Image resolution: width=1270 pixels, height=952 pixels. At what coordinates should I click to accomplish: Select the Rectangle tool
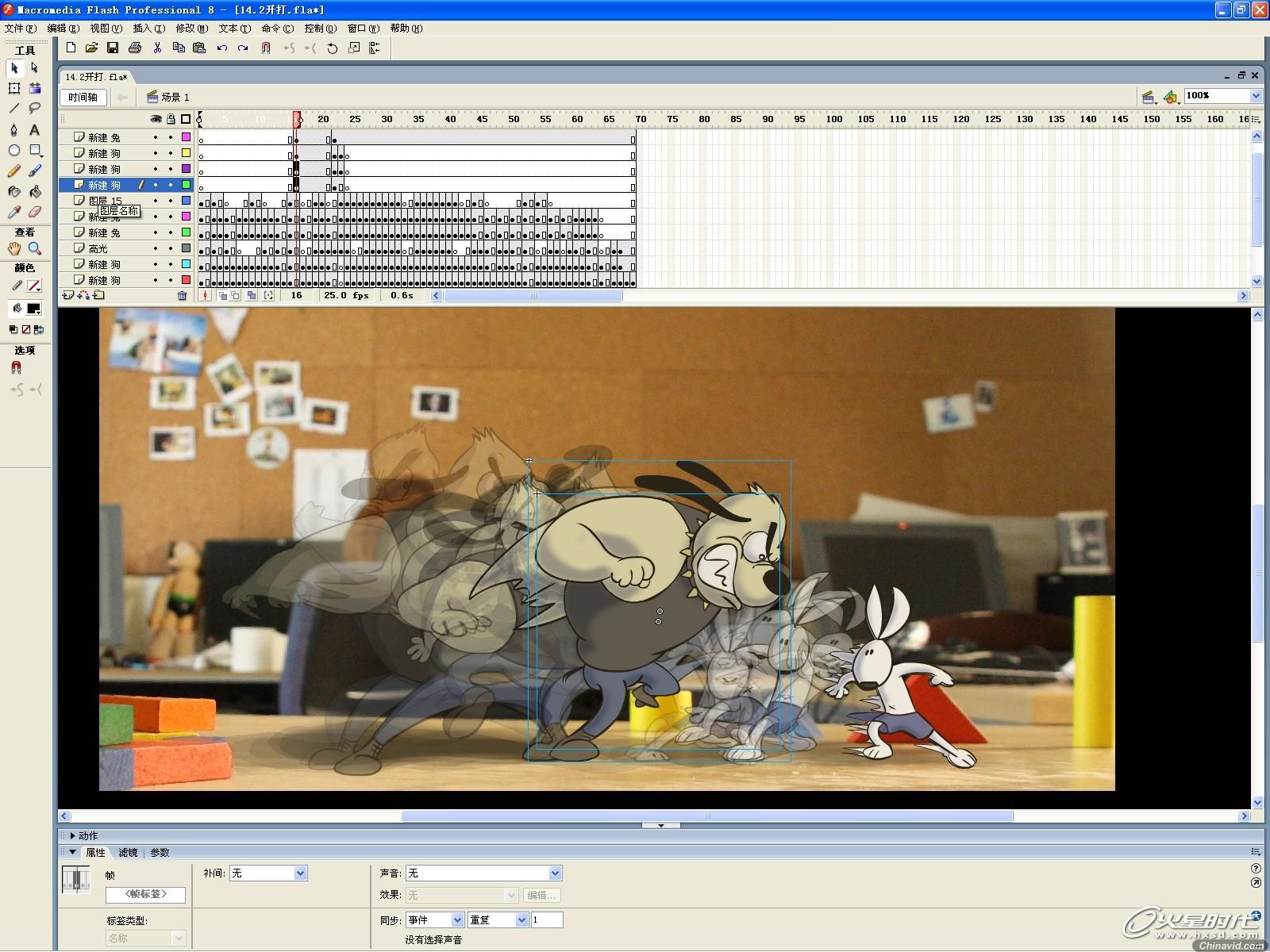click(x=35, y=150)
